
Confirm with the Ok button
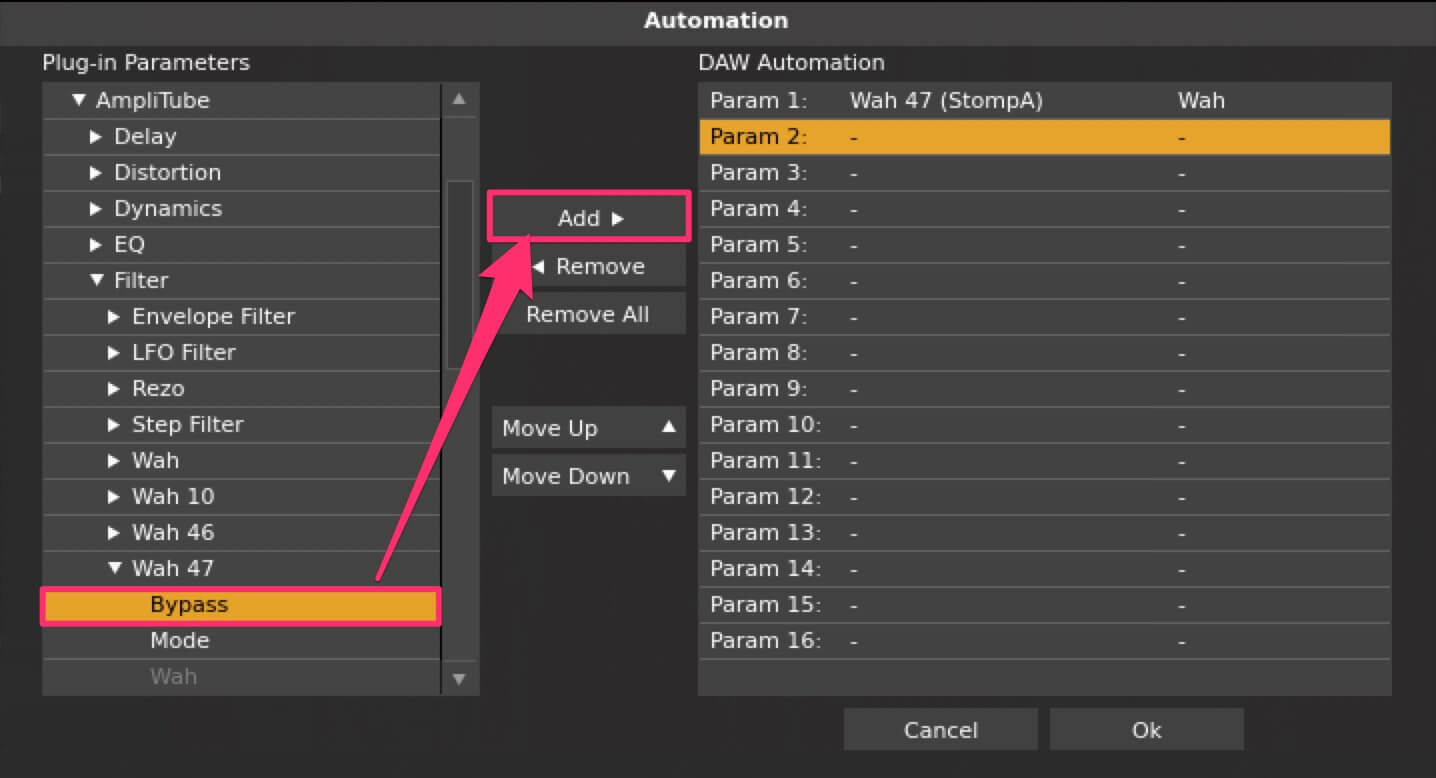[1146, 730]
